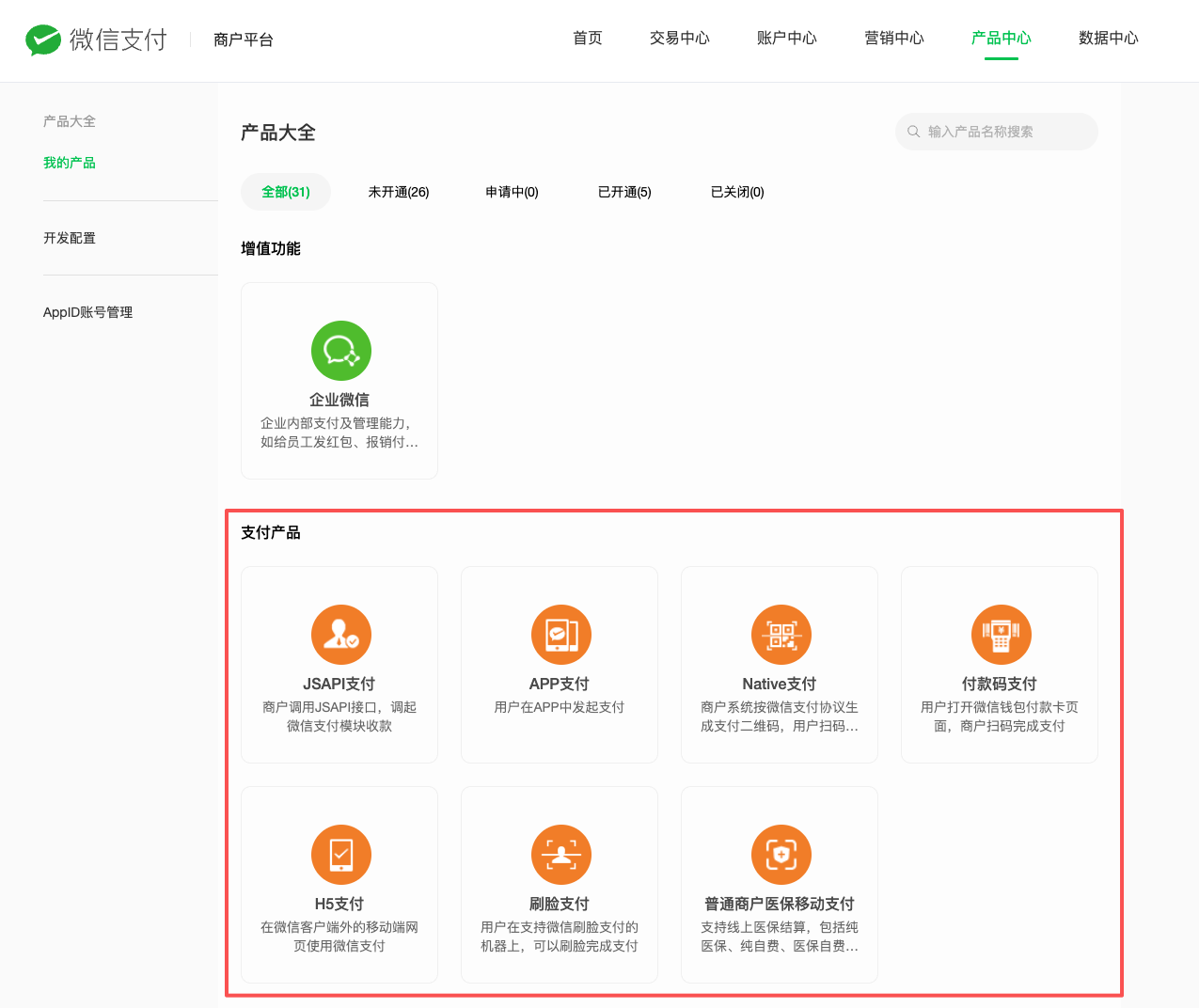1199x1008 pixels.
Task: Click the 用户在APP中发起支付 description
Action: [x=560, y=707]
